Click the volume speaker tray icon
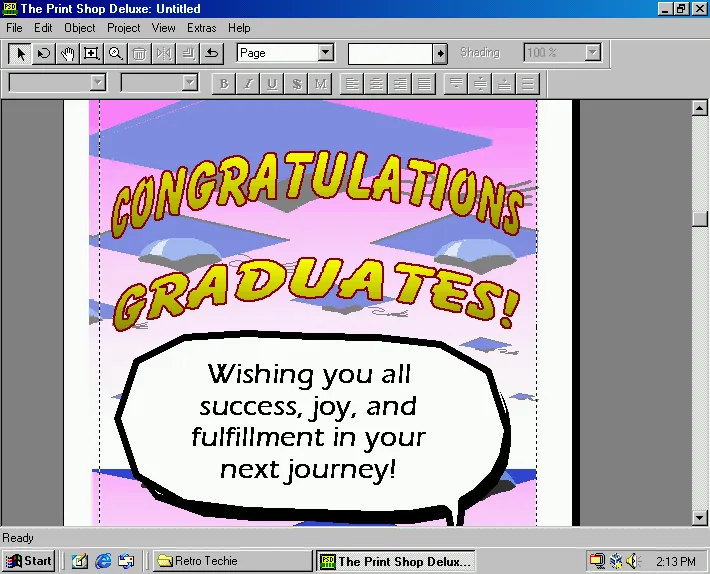 [633, 561]
